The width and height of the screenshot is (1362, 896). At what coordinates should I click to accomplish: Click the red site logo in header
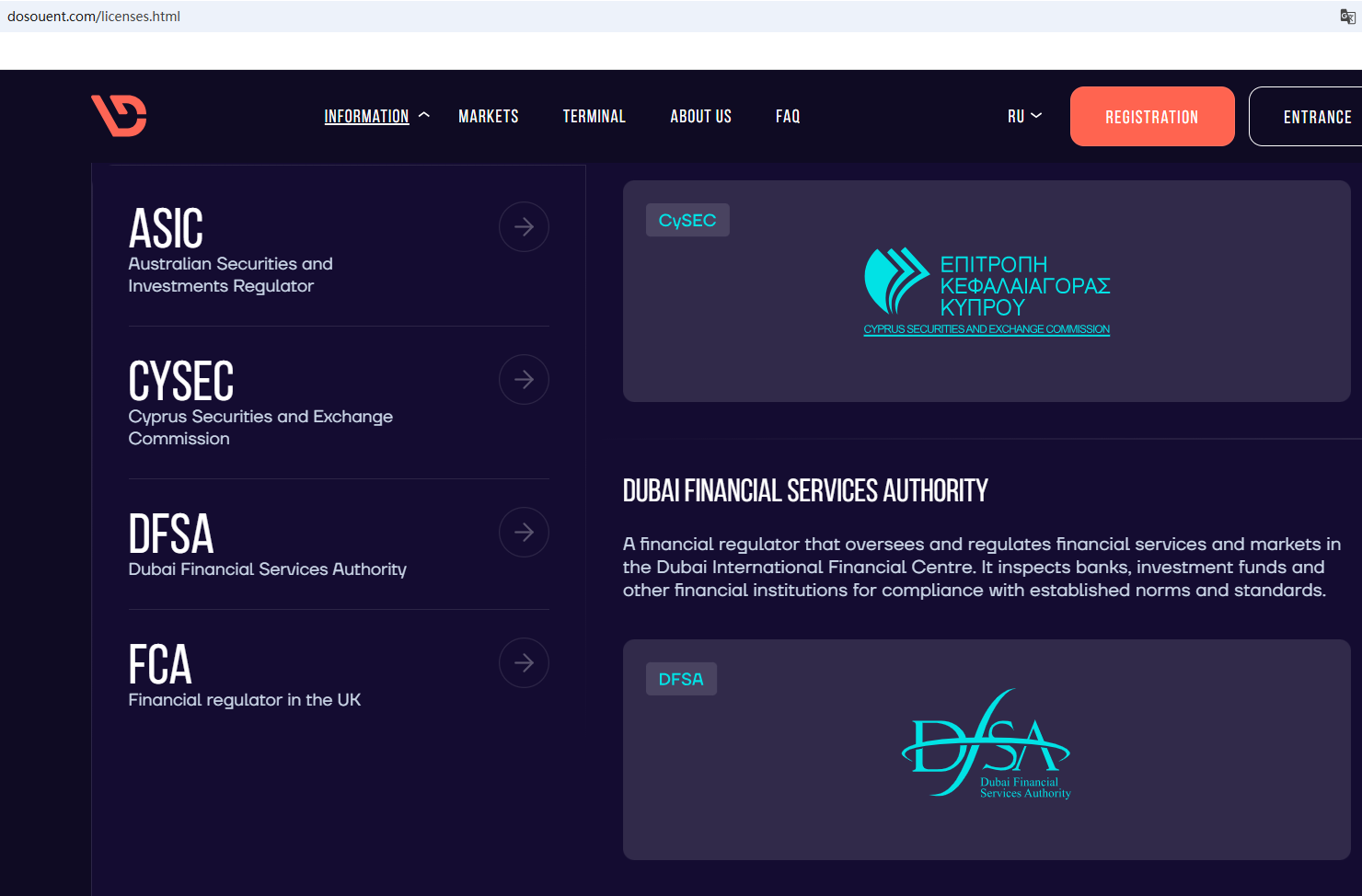[119, 116]
